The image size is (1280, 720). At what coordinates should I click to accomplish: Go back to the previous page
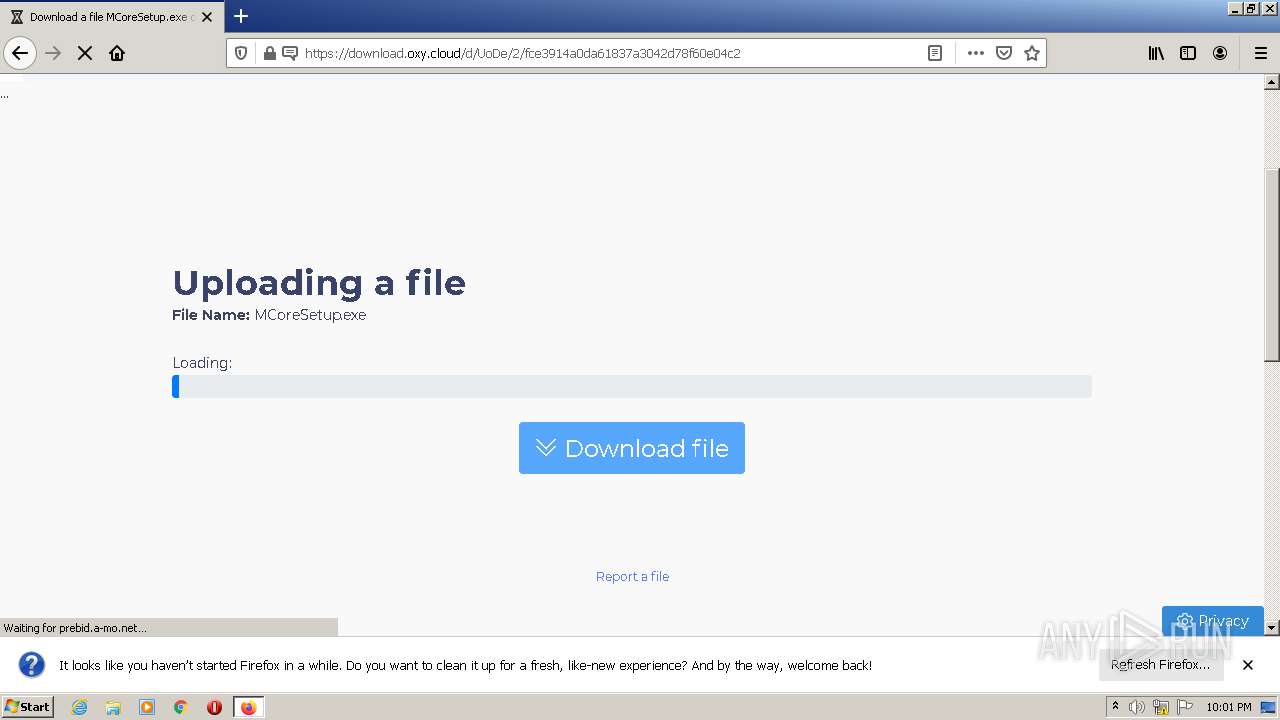[20, 53]
